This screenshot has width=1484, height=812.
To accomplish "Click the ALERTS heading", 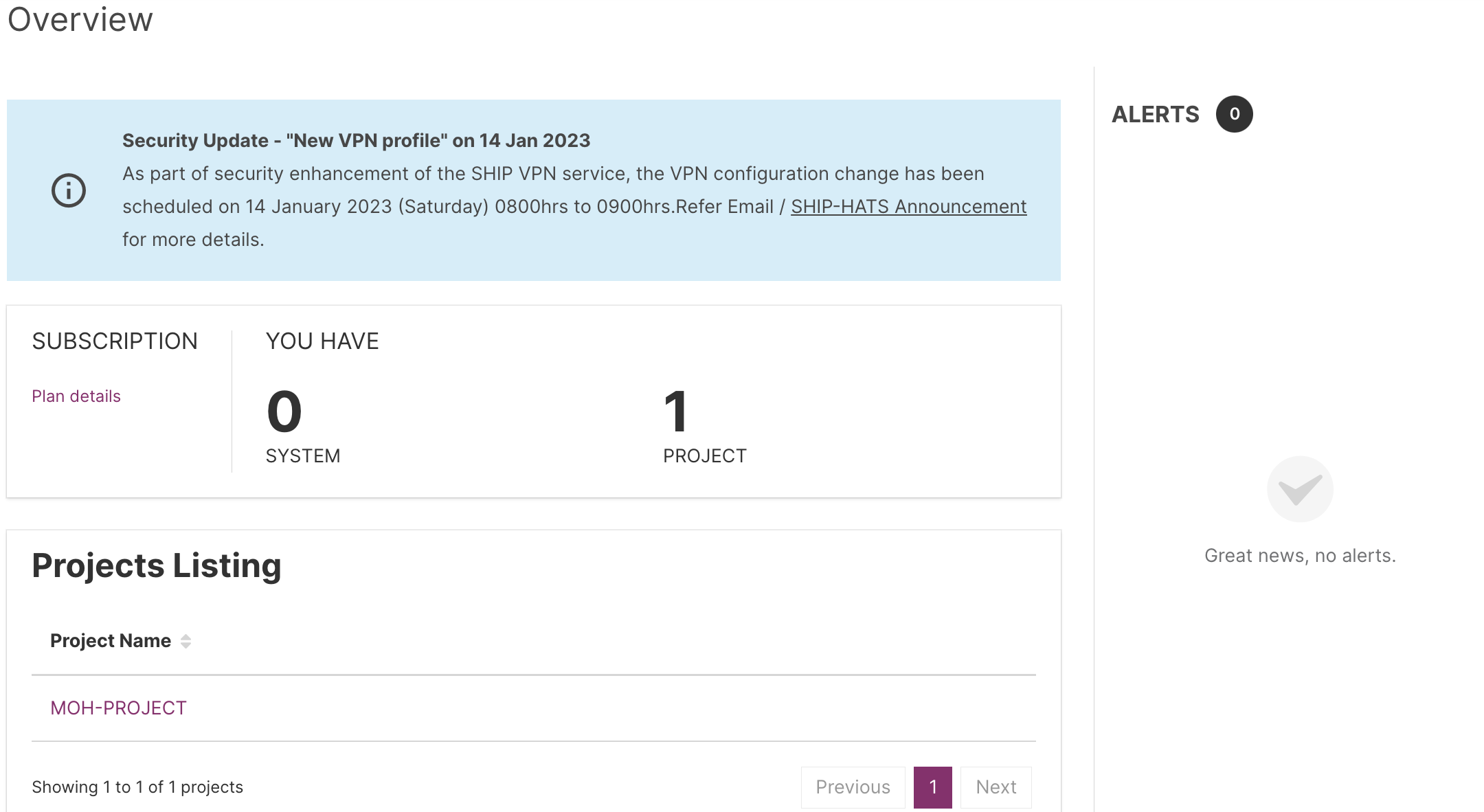I will (x=1156, y=115).
